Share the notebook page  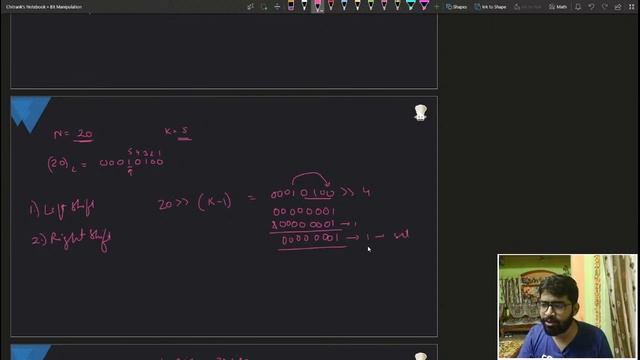(x=618, y=7)
